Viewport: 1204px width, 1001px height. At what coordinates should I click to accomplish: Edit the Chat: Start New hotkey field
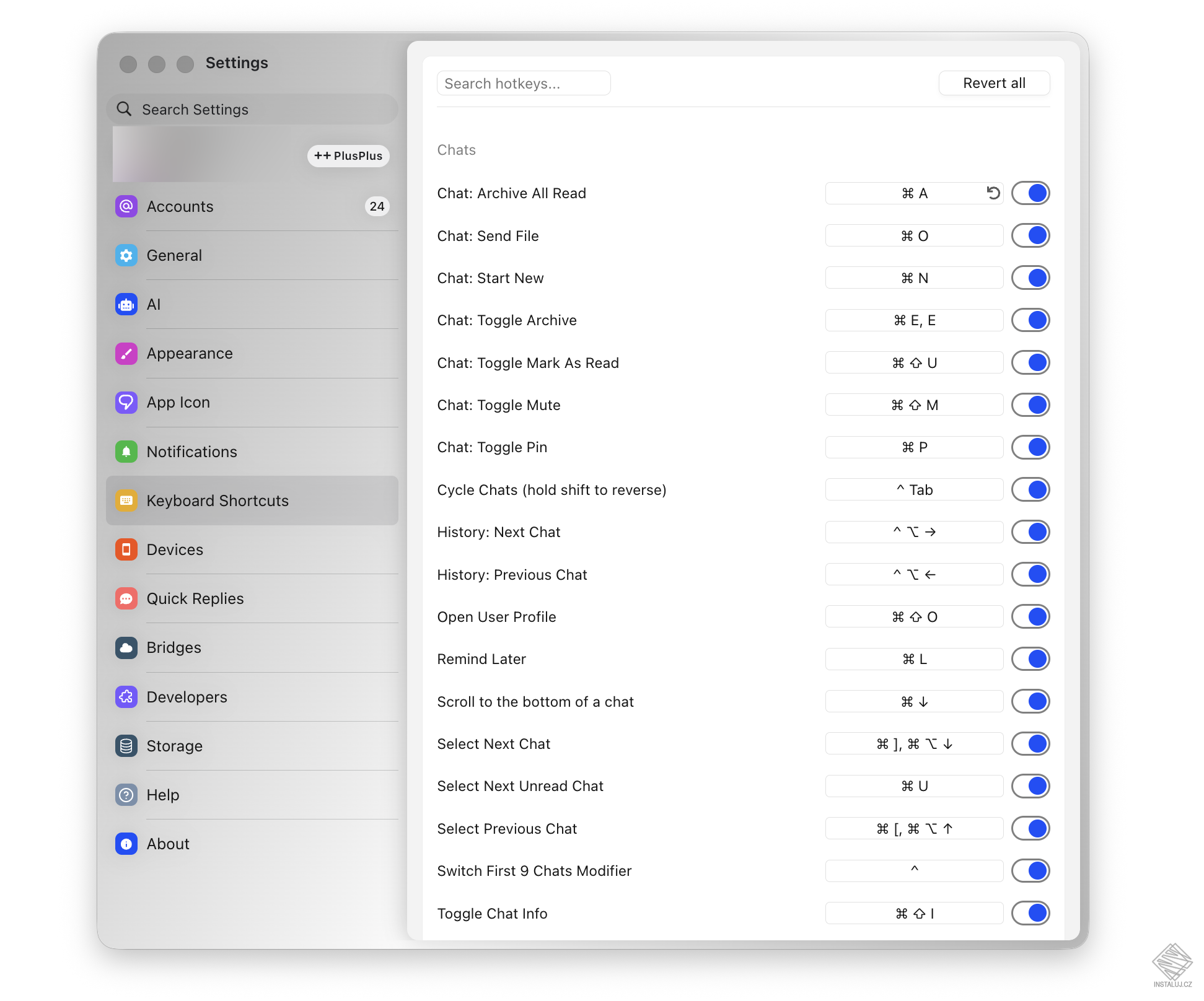pos(913,278)
